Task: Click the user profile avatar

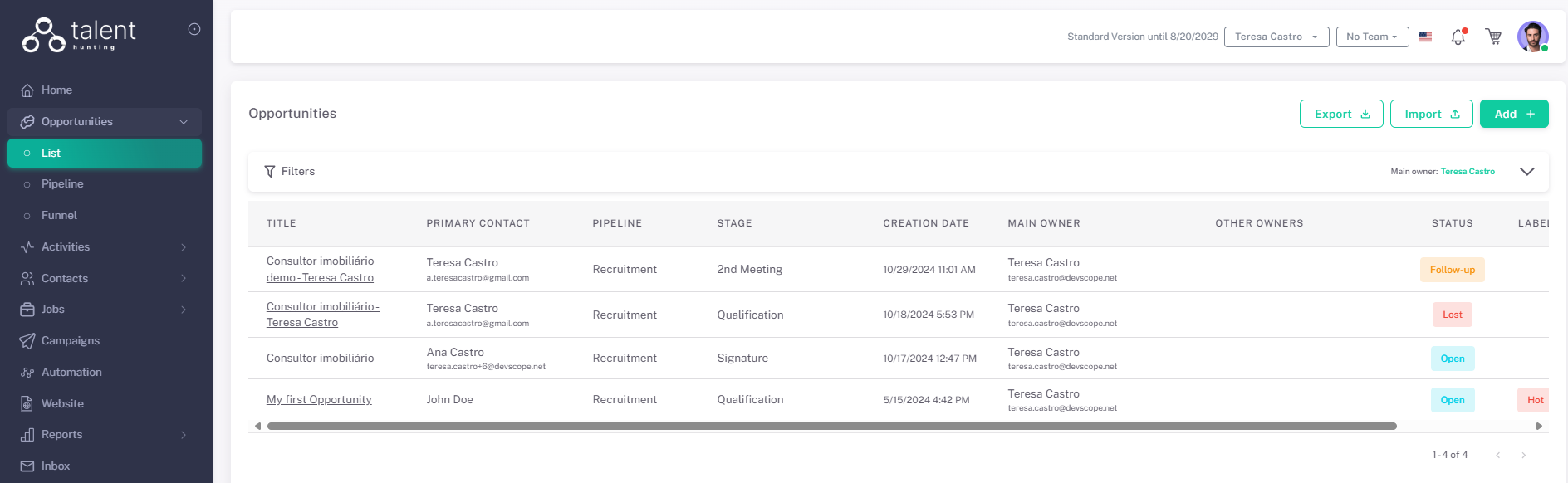Action: [x=1532, y=37]
